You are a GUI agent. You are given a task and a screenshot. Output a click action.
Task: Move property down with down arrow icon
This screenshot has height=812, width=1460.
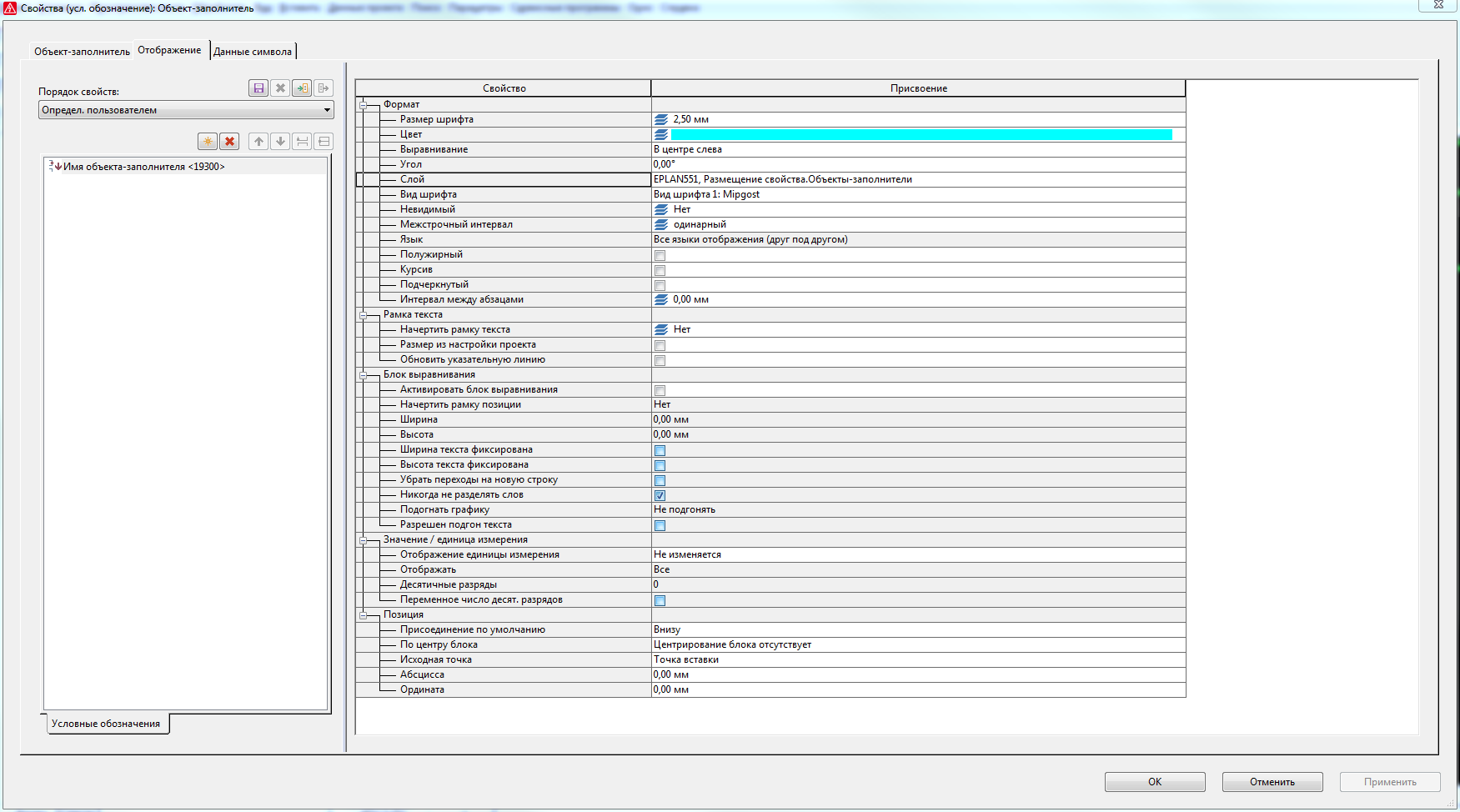[x=280, y=142]
